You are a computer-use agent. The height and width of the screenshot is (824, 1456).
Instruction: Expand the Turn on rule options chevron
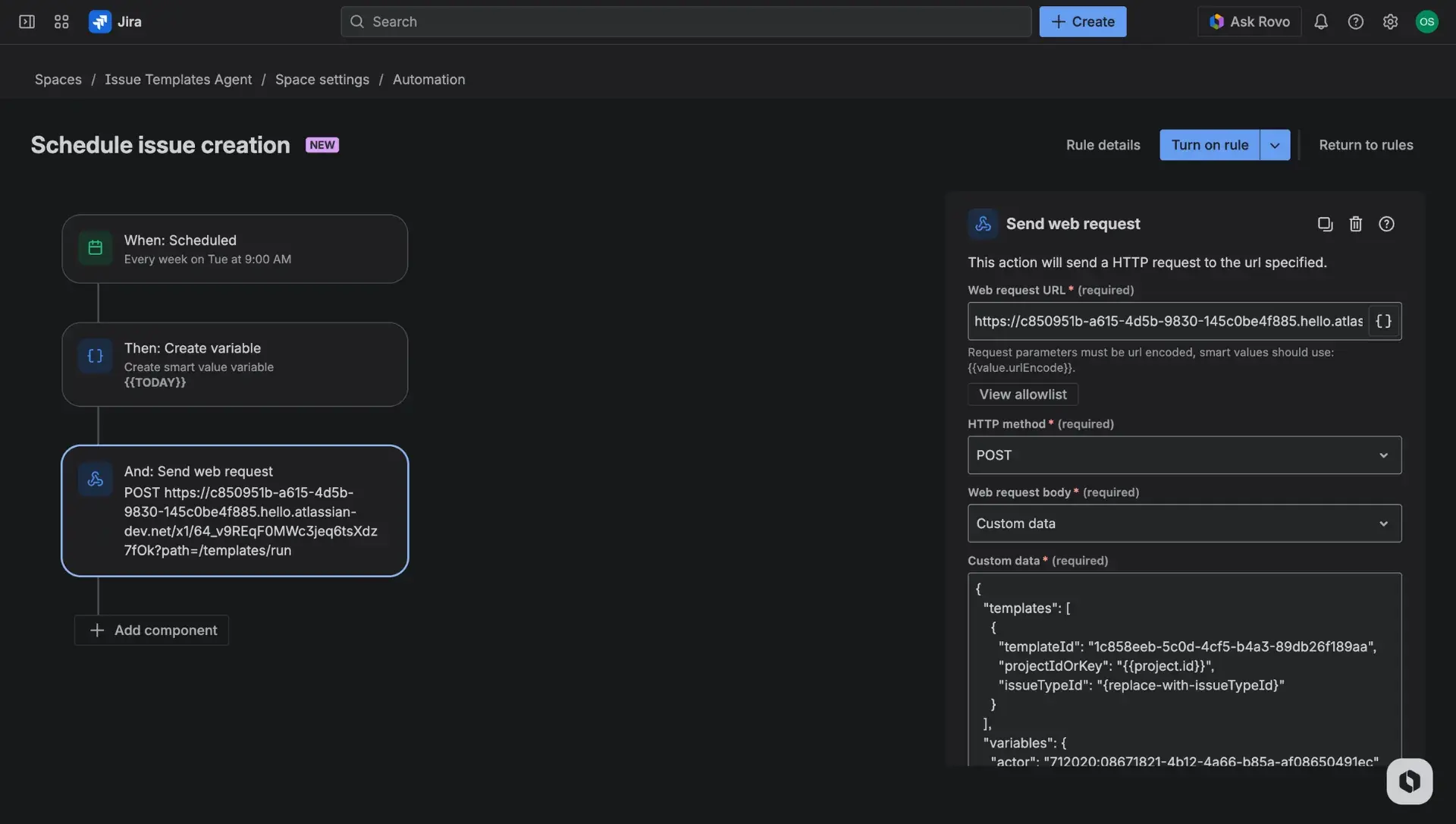tap(1275, 144)
